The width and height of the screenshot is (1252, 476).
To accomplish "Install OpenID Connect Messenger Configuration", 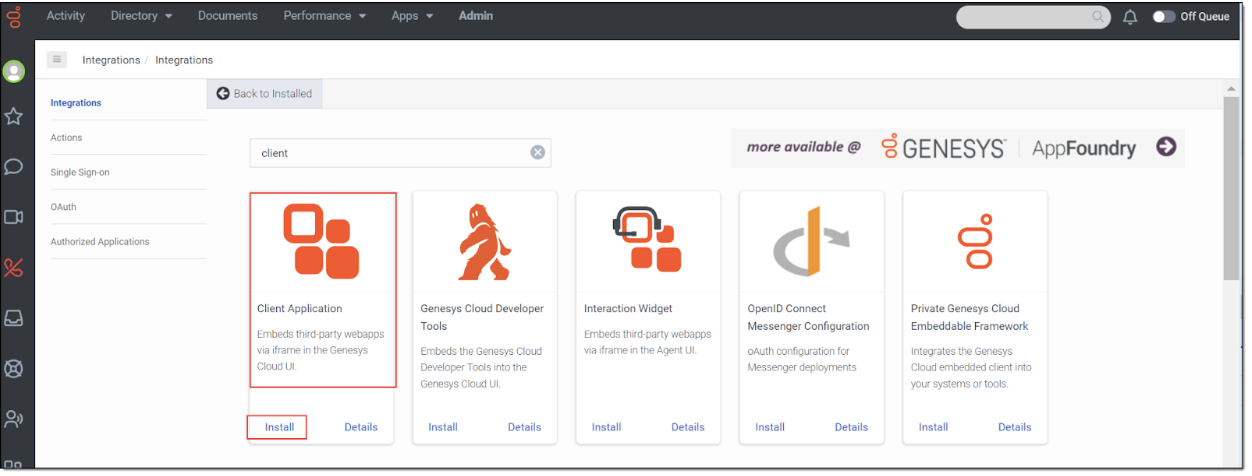I will (x=770, y=427).
